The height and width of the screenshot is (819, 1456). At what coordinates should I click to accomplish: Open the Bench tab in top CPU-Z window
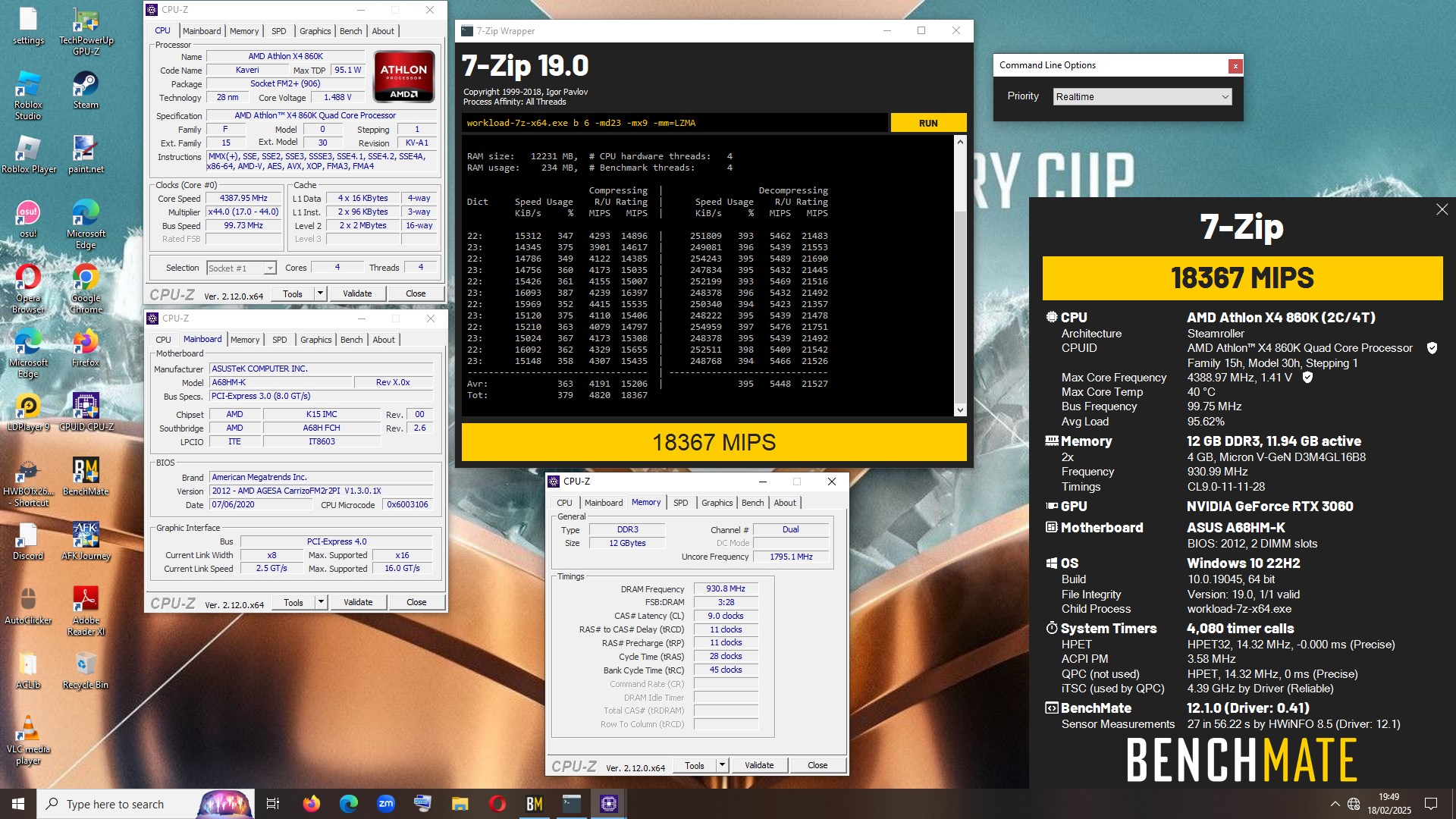tap(350, 31)
